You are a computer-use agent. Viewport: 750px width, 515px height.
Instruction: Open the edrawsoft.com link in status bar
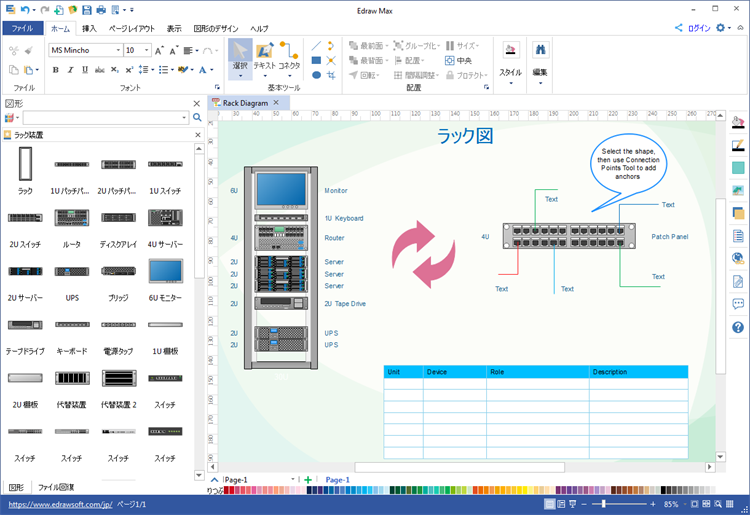click(x=56, y=504)
